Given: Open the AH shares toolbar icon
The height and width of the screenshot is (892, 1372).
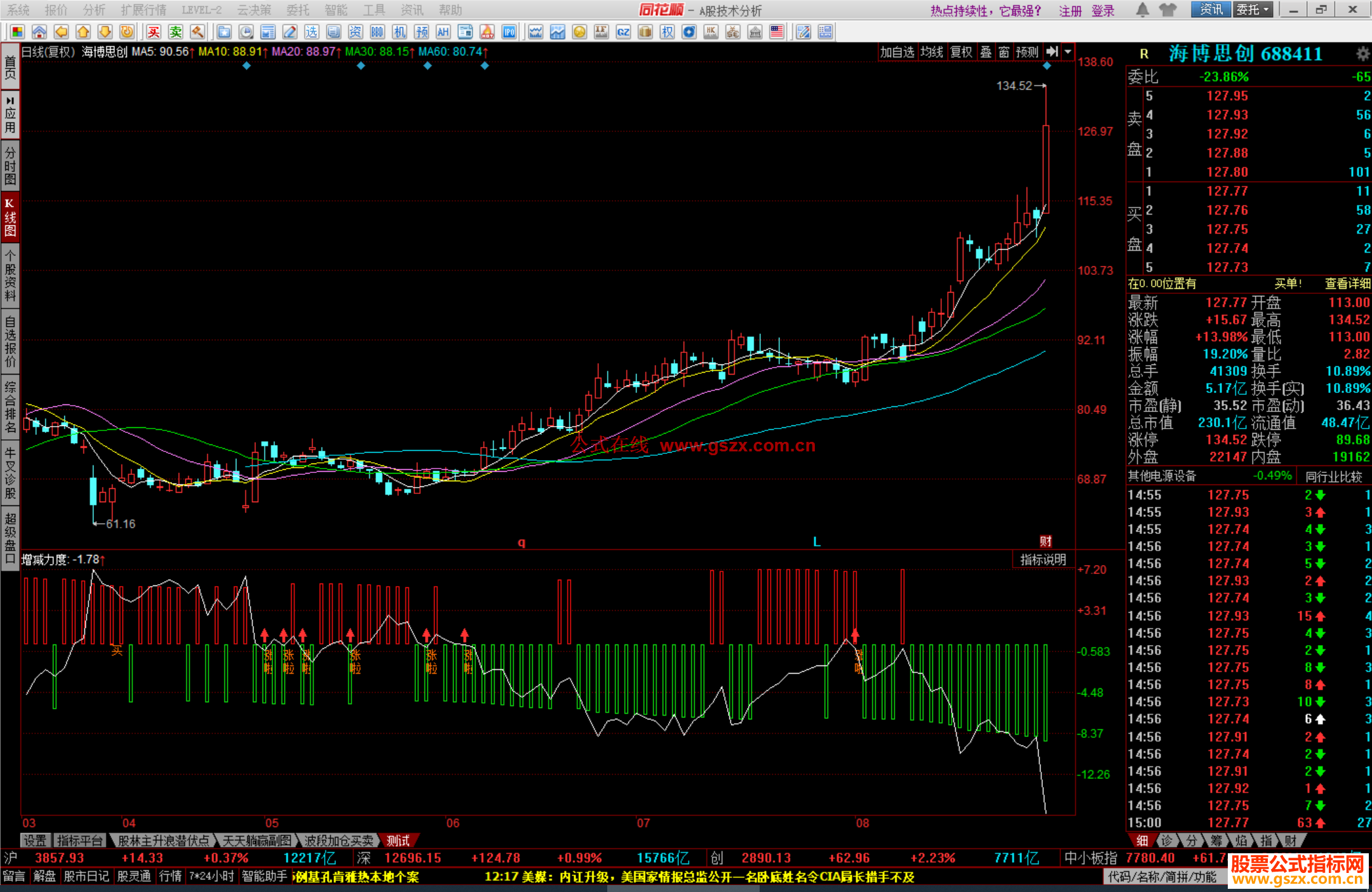Looking at the screenshot, I should tap(443, 32).
